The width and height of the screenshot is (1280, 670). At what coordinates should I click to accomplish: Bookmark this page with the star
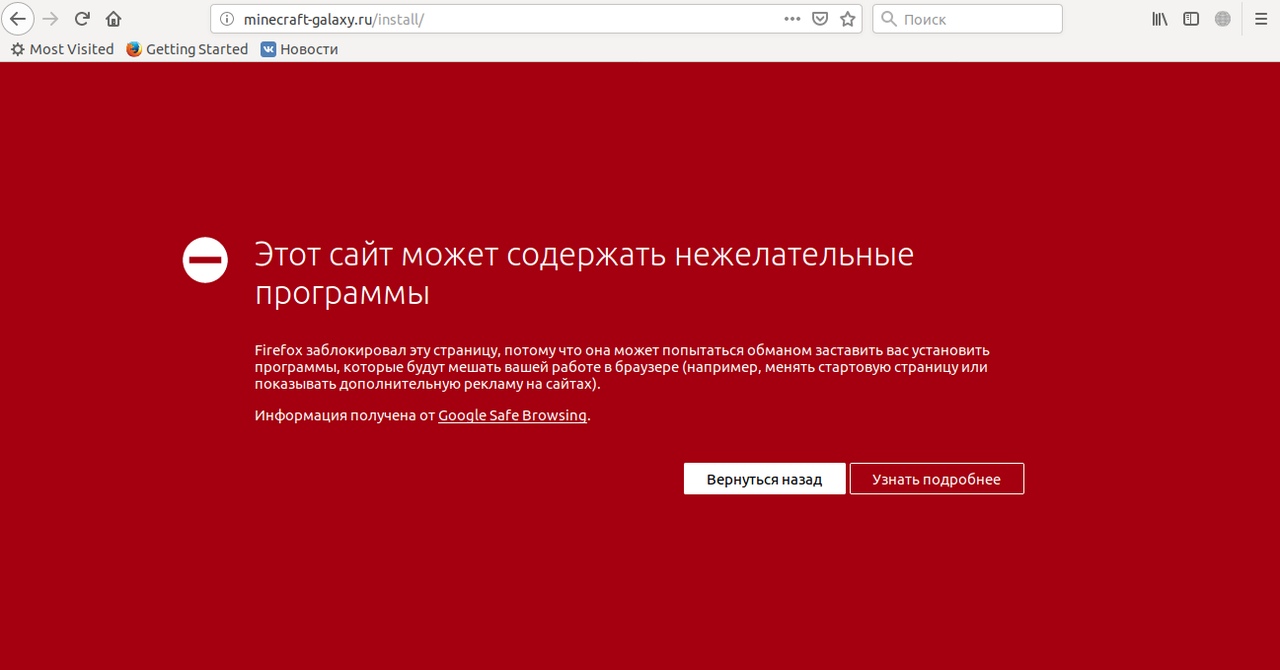click(x=848, y=19)
